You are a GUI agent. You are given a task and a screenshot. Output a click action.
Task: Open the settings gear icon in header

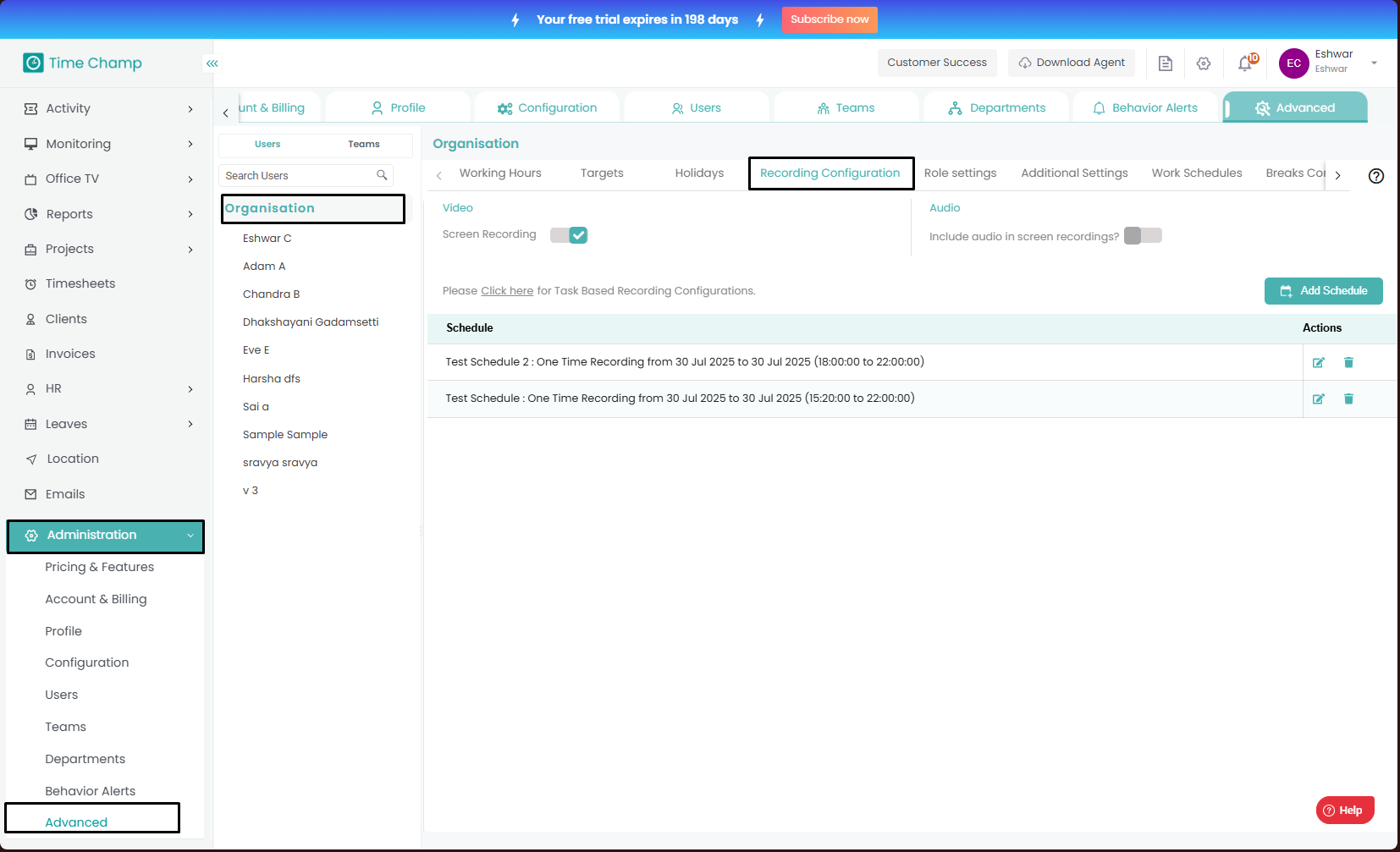1204,63
